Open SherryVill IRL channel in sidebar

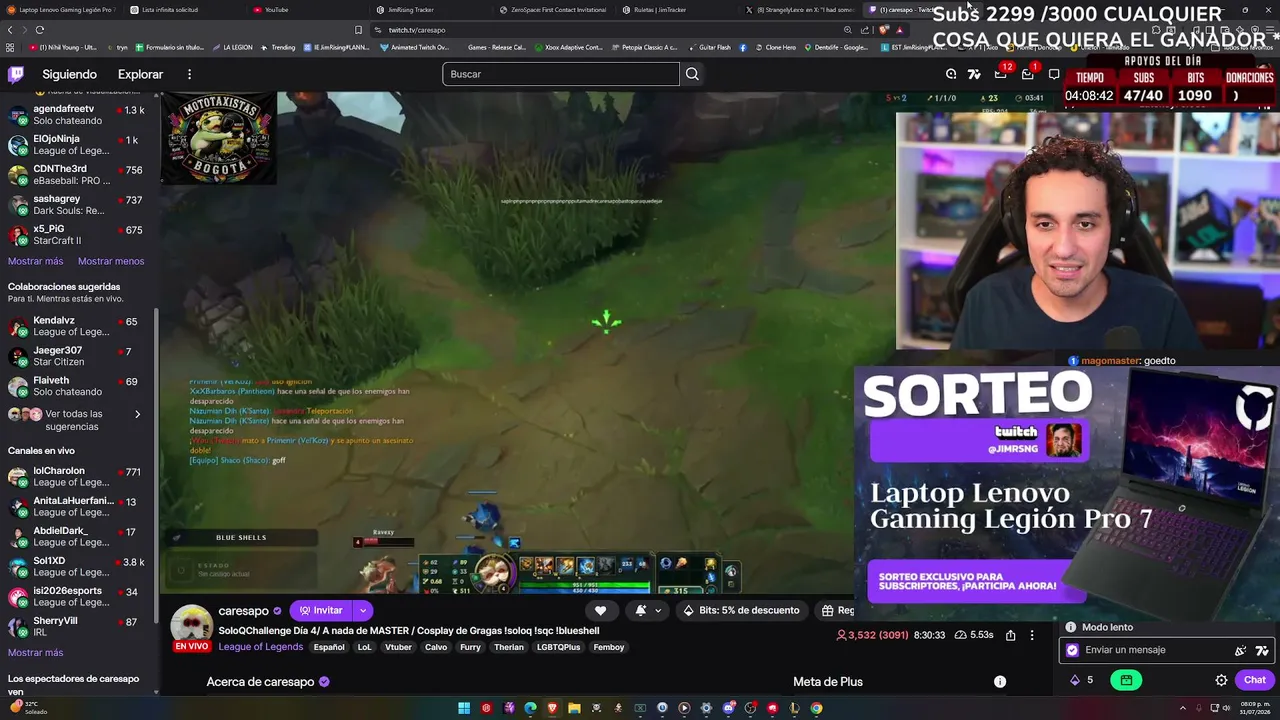click(78, 627)
